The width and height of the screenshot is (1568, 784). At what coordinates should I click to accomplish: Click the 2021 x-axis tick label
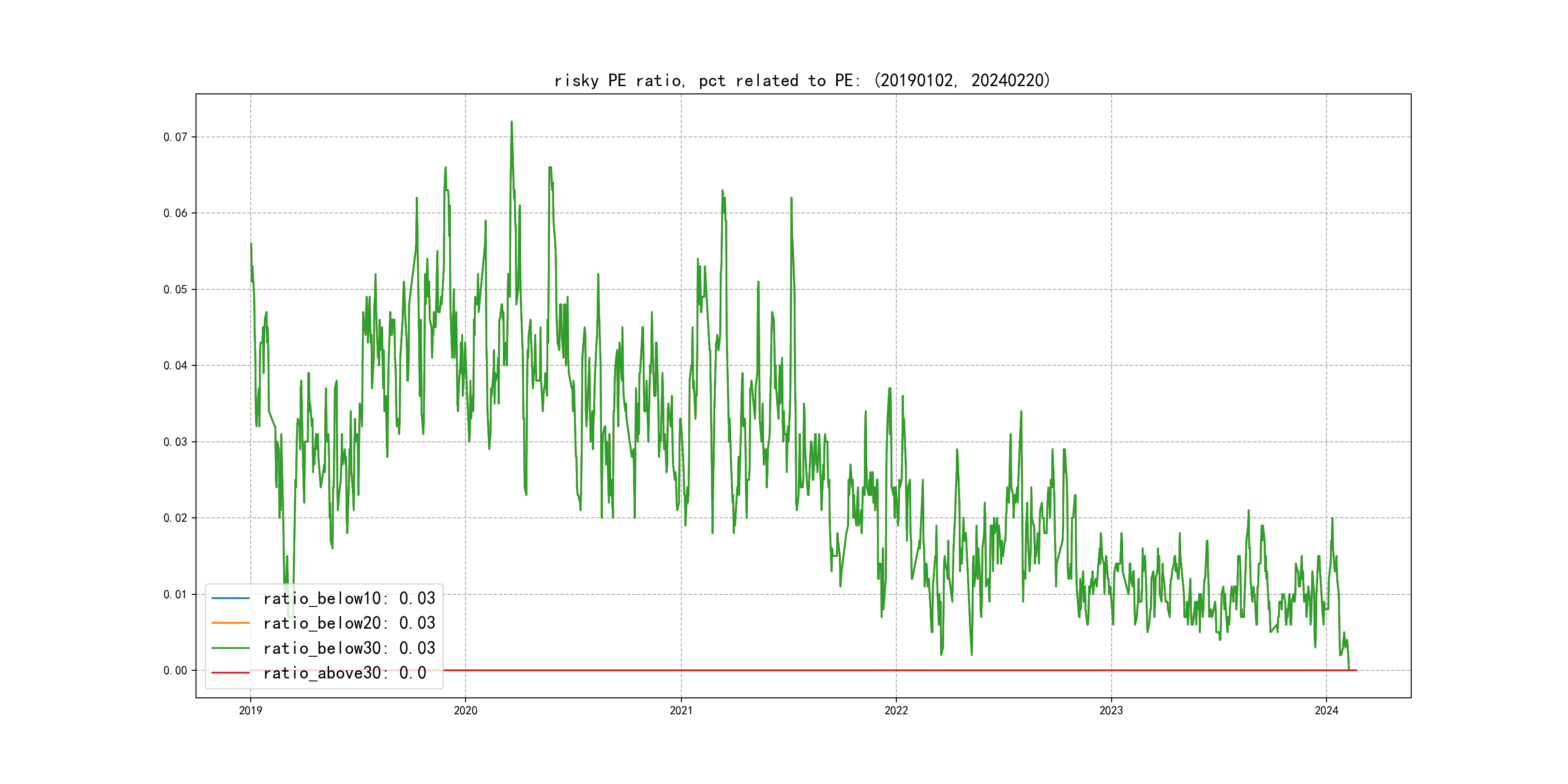coord(681,710)
